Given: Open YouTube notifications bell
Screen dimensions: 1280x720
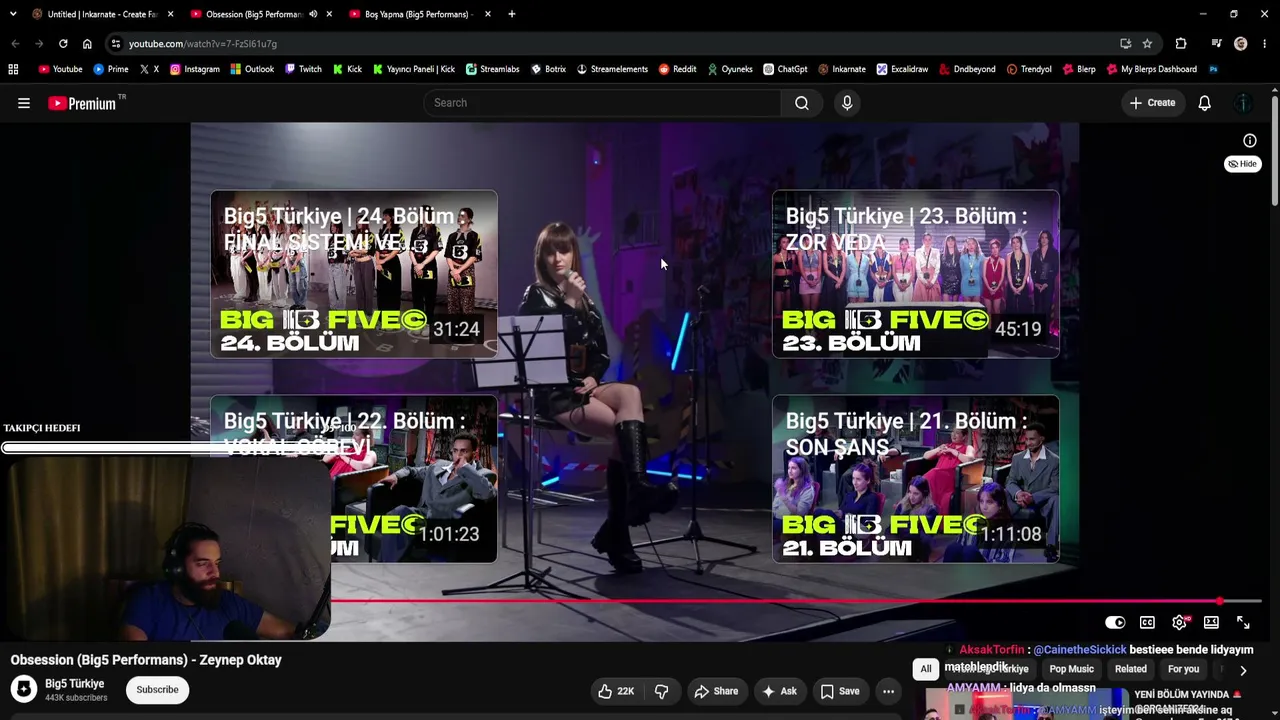Looking at the screenshot, I should pyautogui.click(x=1205, y=103).
